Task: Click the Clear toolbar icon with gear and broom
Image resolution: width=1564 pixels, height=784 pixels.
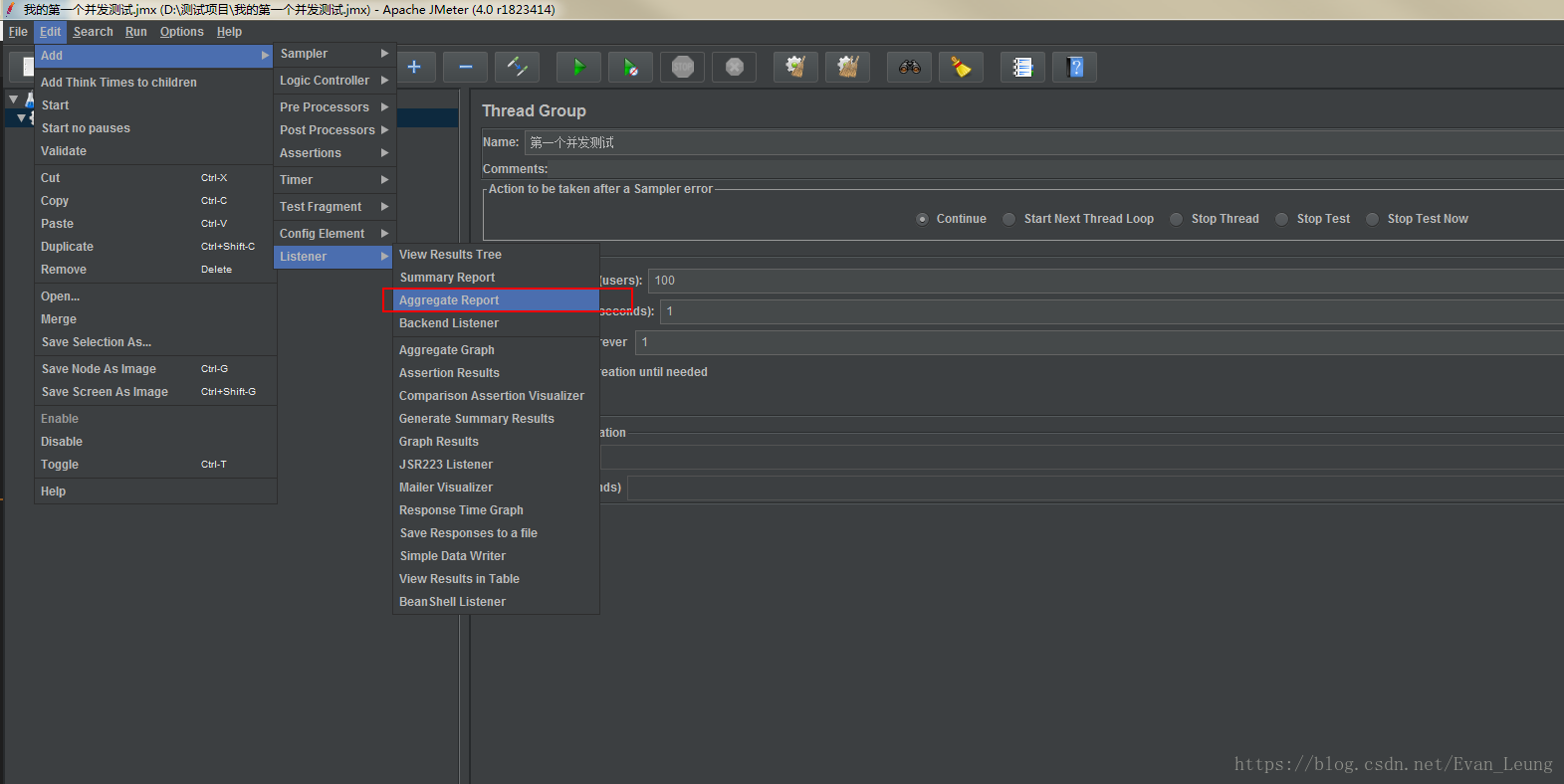Action: (795, 67)
